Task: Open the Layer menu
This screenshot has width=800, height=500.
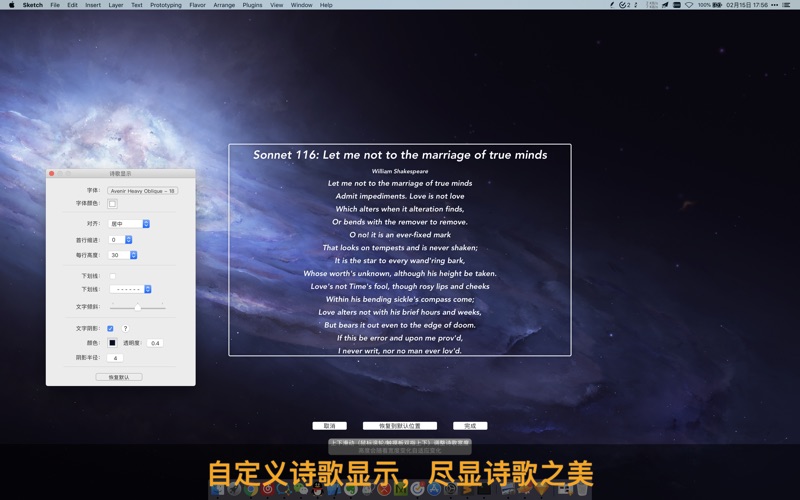Action: tap(116, 5)
